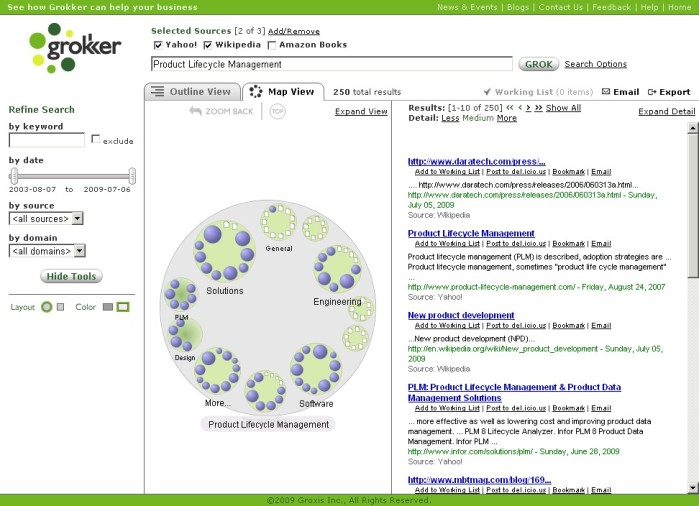Screen dimensions: 699x506
Task: Open the Engineering cluster in map
Action: point(337,269)
